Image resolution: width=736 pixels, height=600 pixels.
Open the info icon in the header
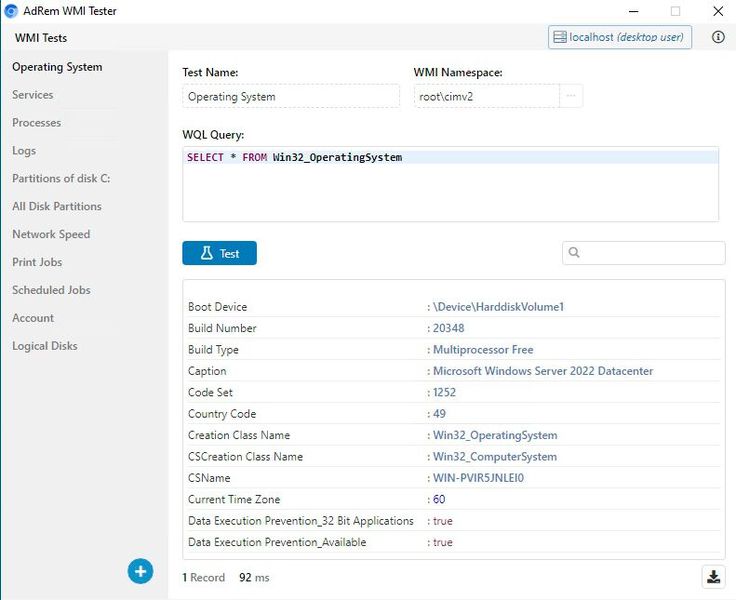coord(717,37)
